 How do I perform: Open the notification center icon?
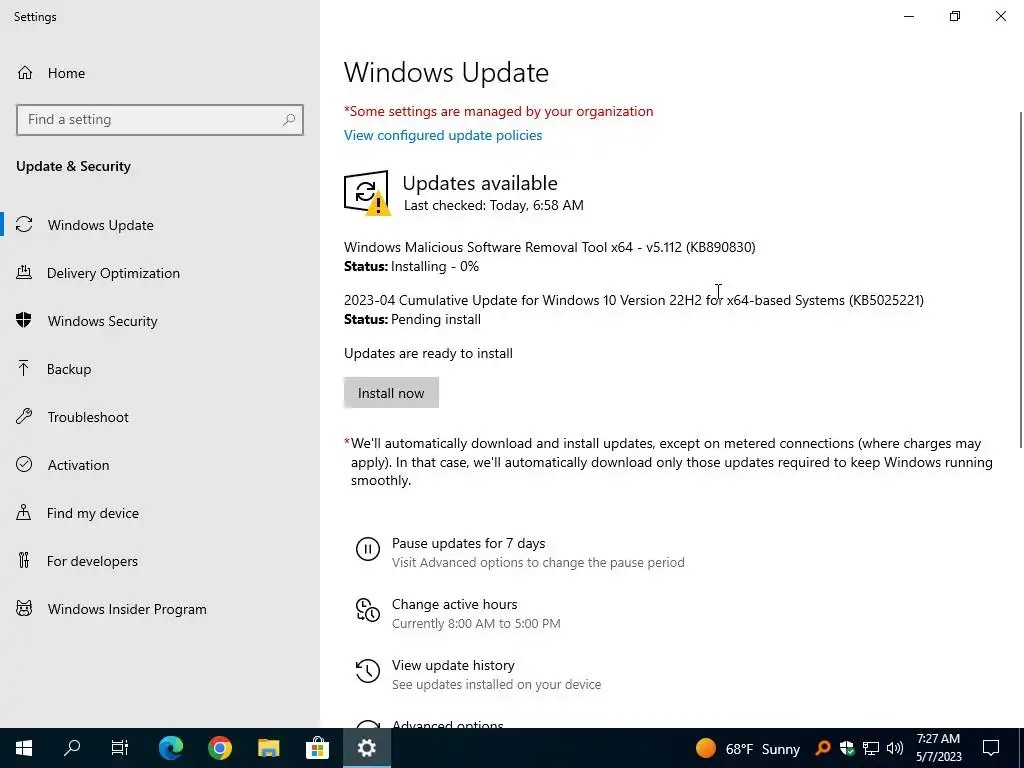pos(991,748)
